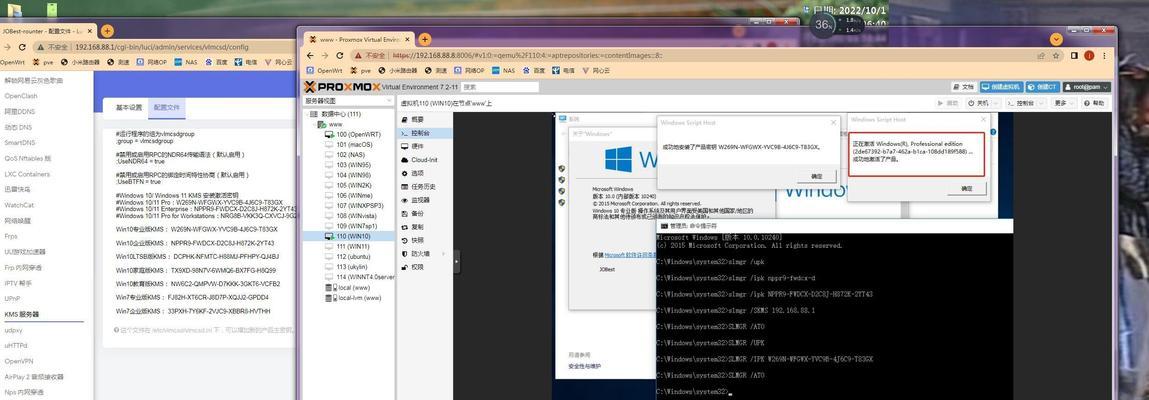Open the 关机 shutdown dropdown arrow
This screenshot has height=400, width=1149.
pos(995,103)
